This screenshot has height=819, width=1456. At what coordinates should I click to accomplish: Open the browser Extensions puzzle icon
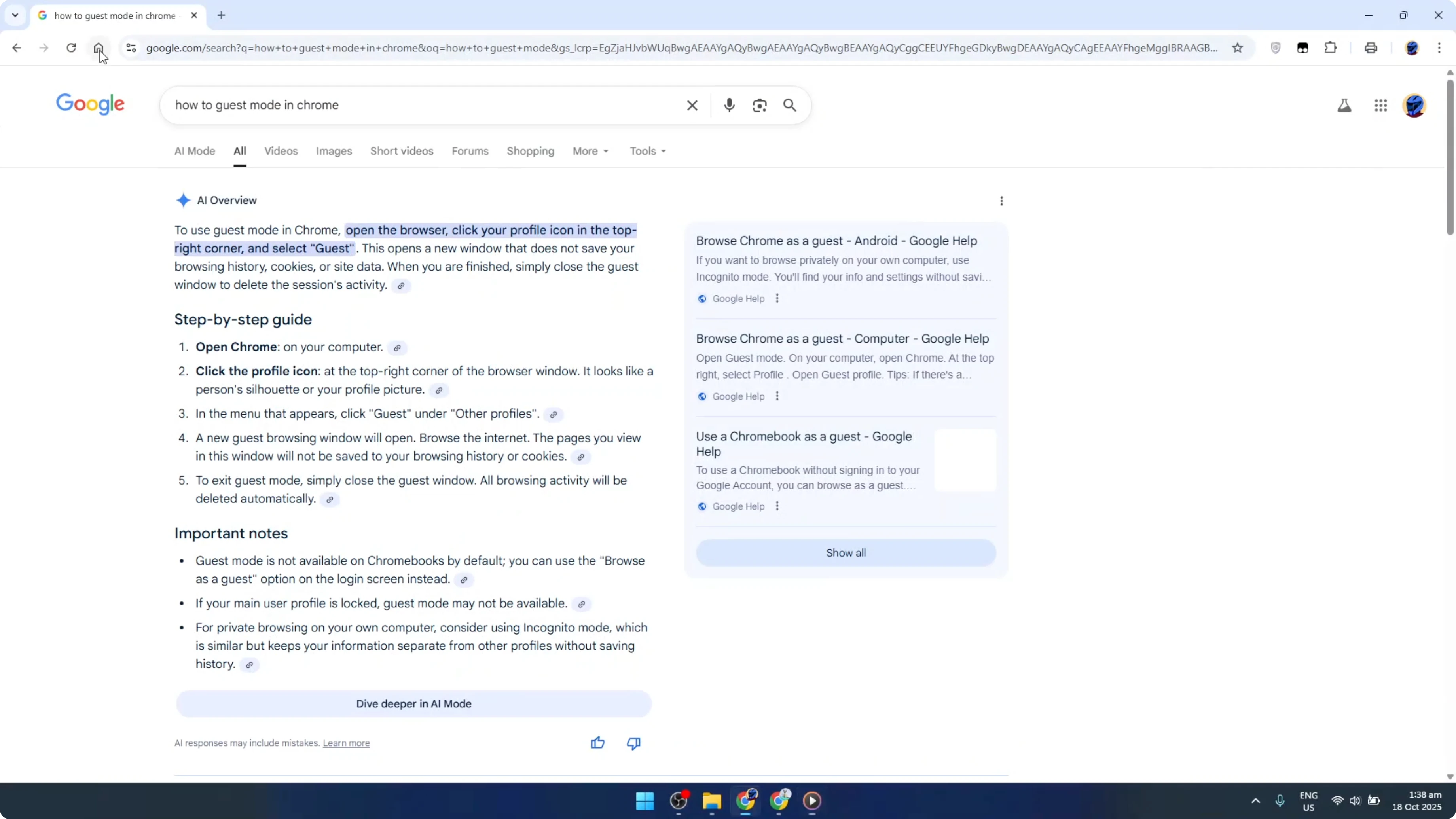[1331, 48]
